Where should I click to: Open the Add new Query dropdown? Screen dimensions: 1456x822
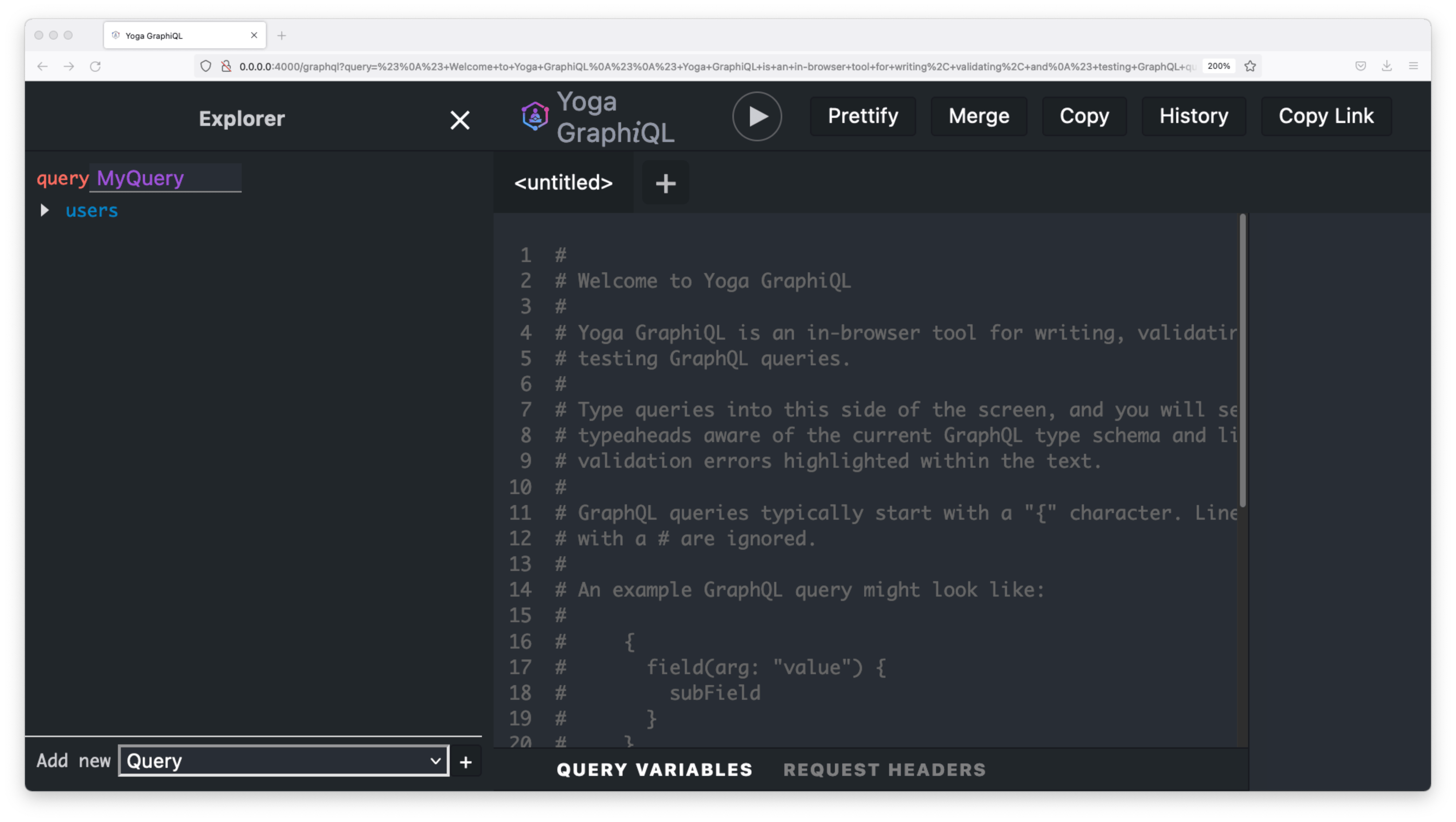click(284, 761)
